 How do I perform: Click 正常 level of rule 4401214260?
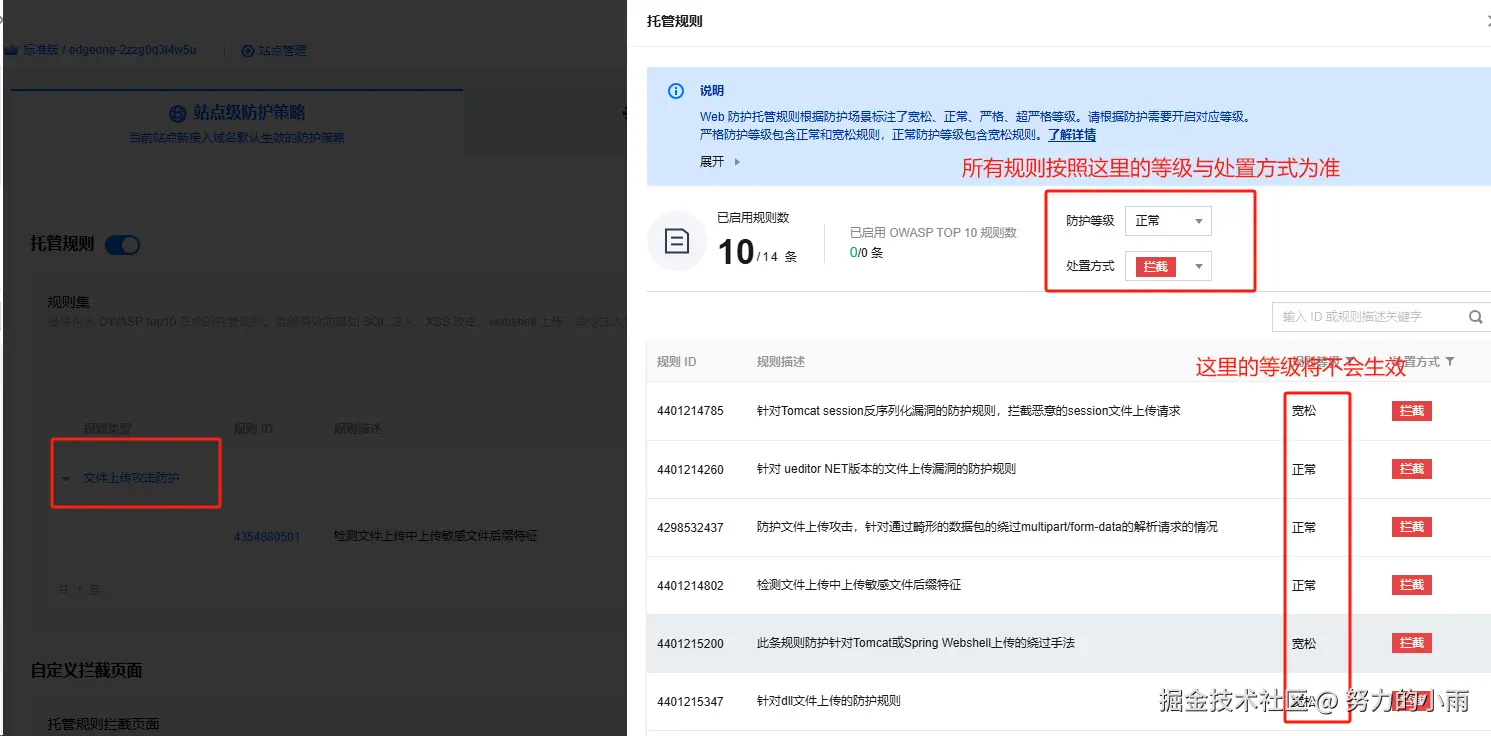(x=1304, y=469)
